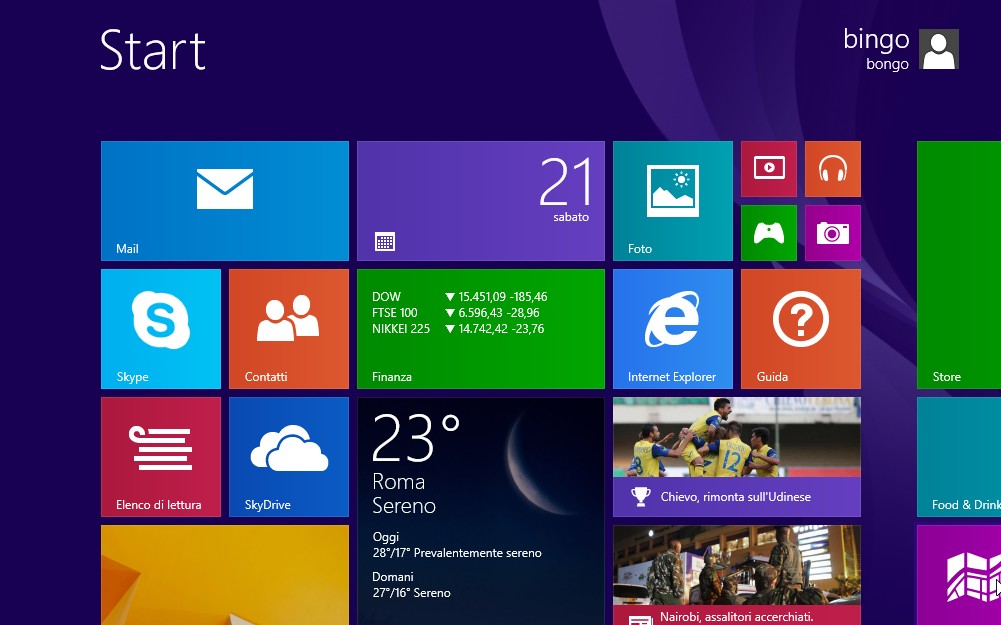The height and width of the screenshot is (625, 1001).
Task: Open the Camera tile
Action: pos(832,233)
